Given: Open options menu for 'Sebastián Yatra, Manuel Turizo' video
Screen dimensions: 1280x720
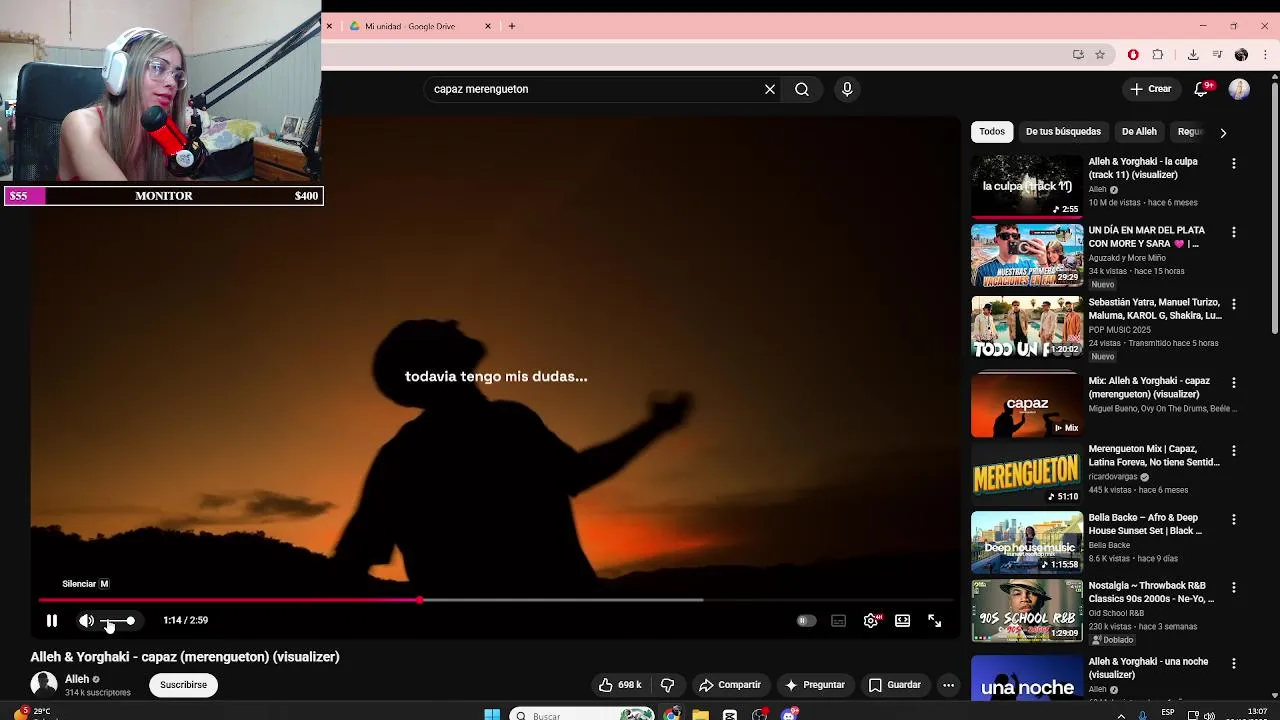Looking at the screenshot, I should [1233, 304].
